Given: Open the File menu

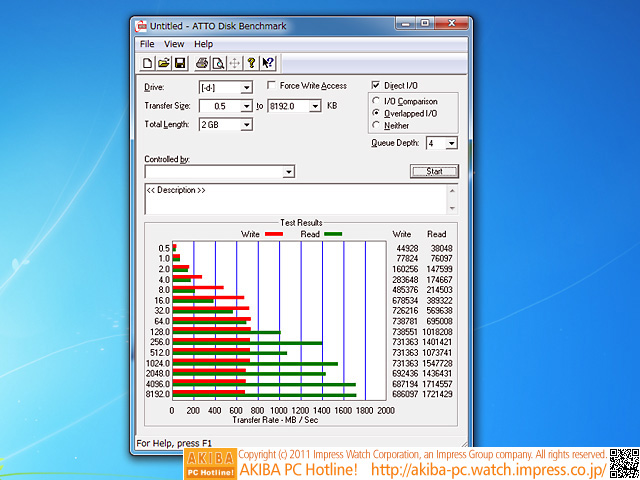Looking at the screenshot, I should [147, 44].
